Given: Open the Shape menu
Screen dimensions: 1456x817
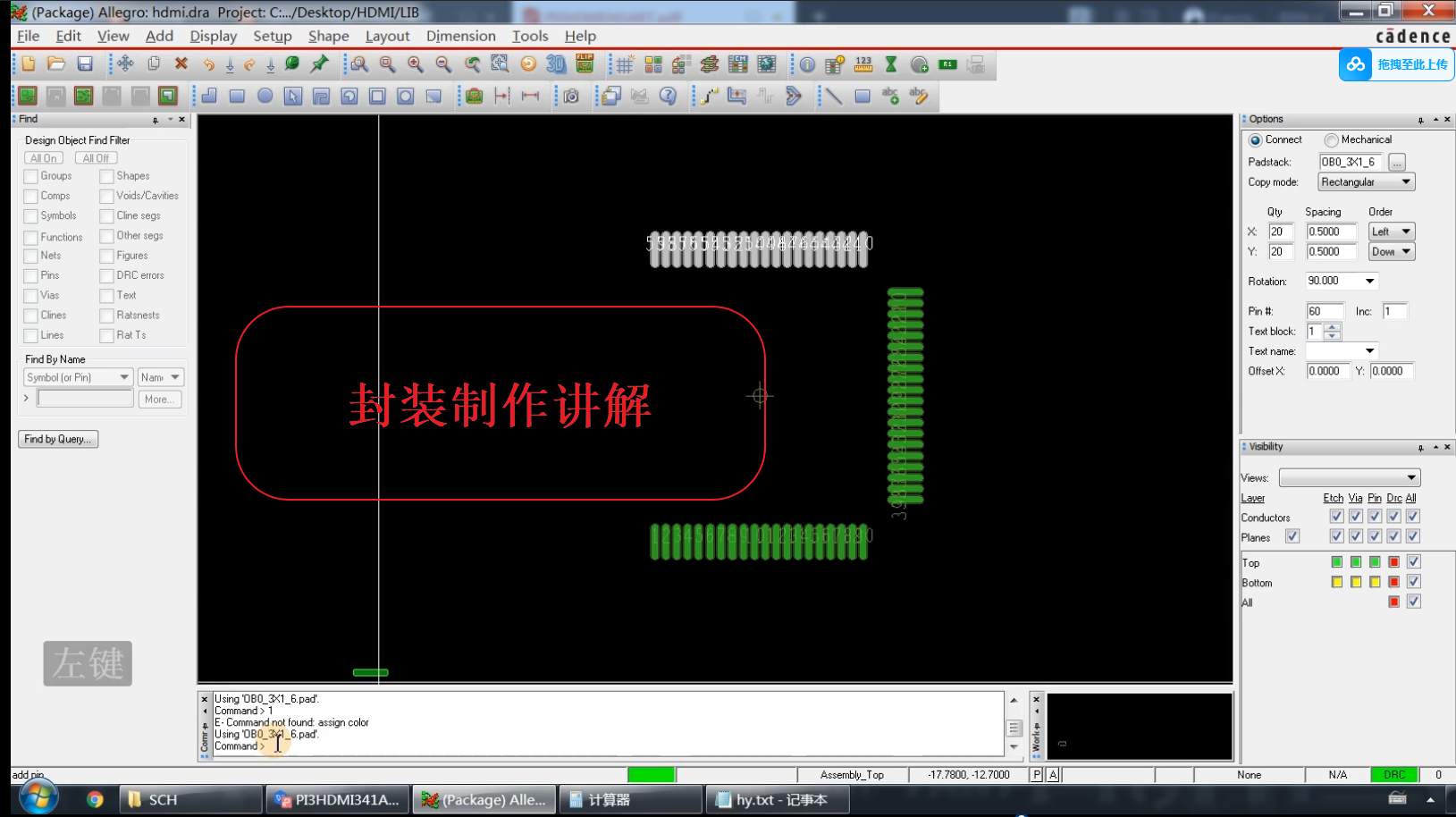Looking at the screenshot, I should click(329, 36).
